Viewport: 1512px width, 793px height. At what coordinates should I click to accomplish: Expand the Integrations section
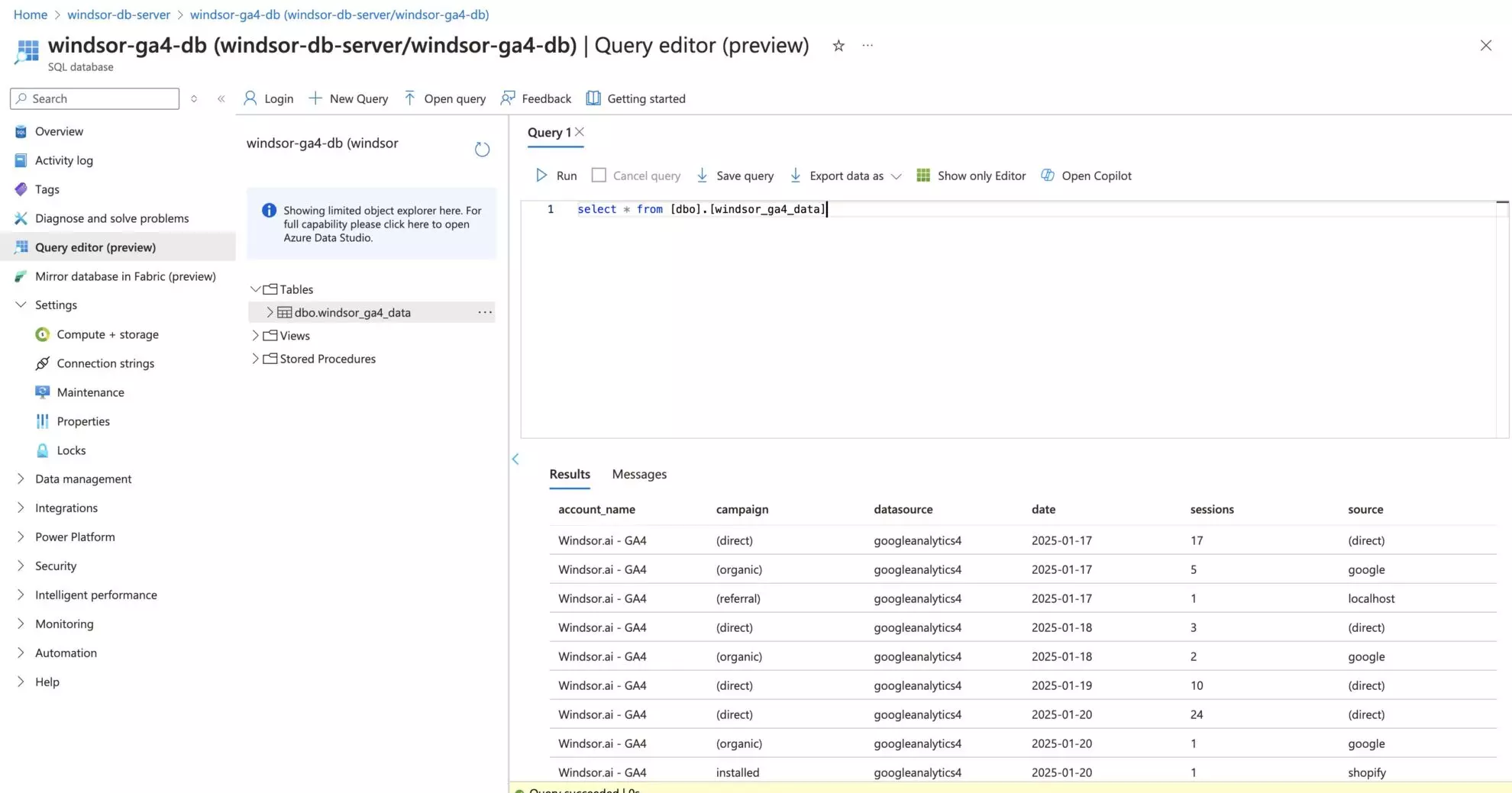coord(21,508)
